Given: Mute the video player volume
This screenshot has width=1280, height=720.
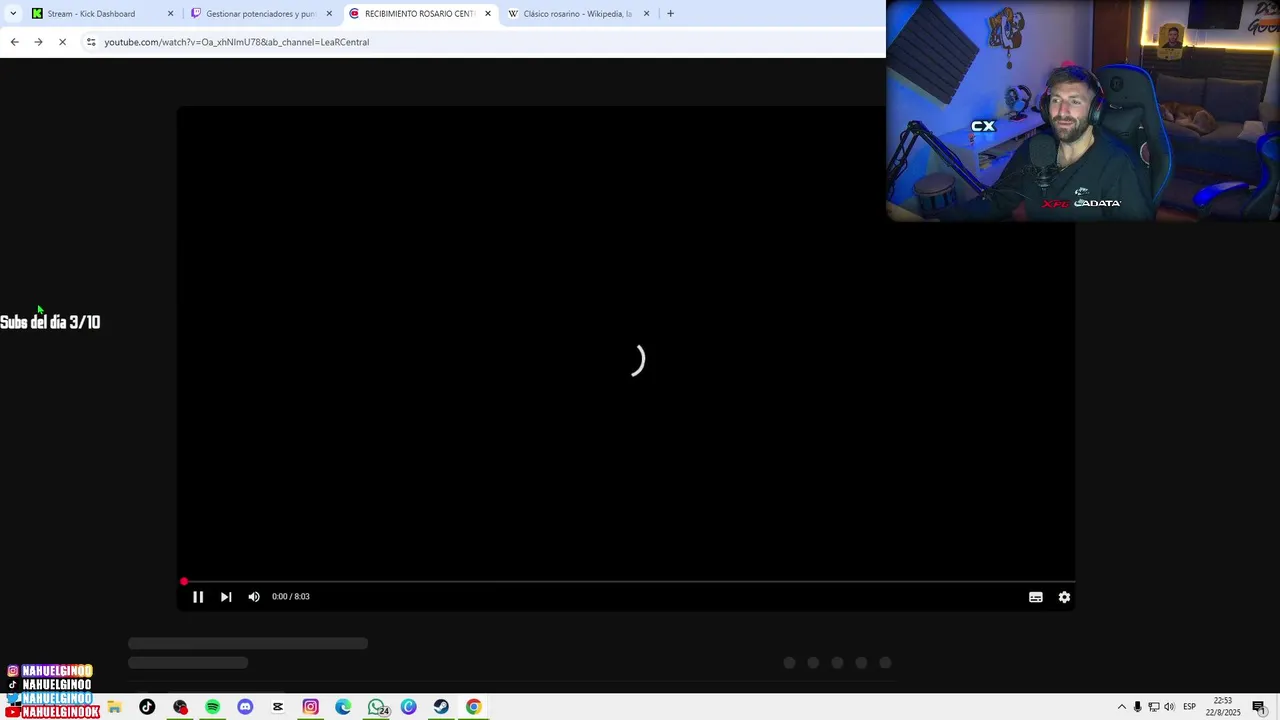Looking at the screenshot, I should [254, 597].
